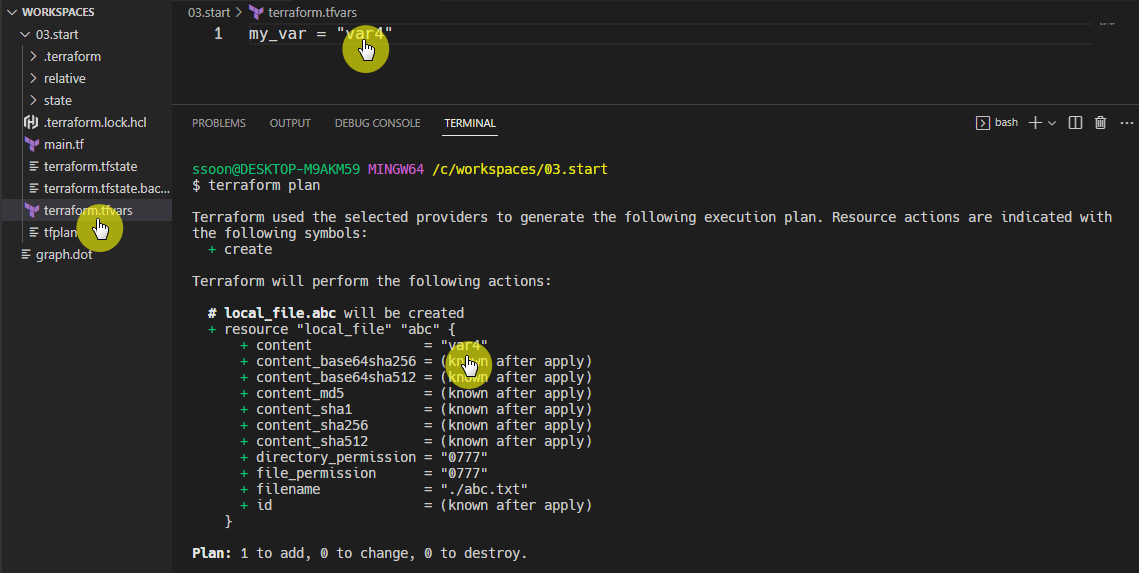Screen dimensions: 1139x573
Task: Click the "./abc.txt" filename value
Action: [484, 489]
